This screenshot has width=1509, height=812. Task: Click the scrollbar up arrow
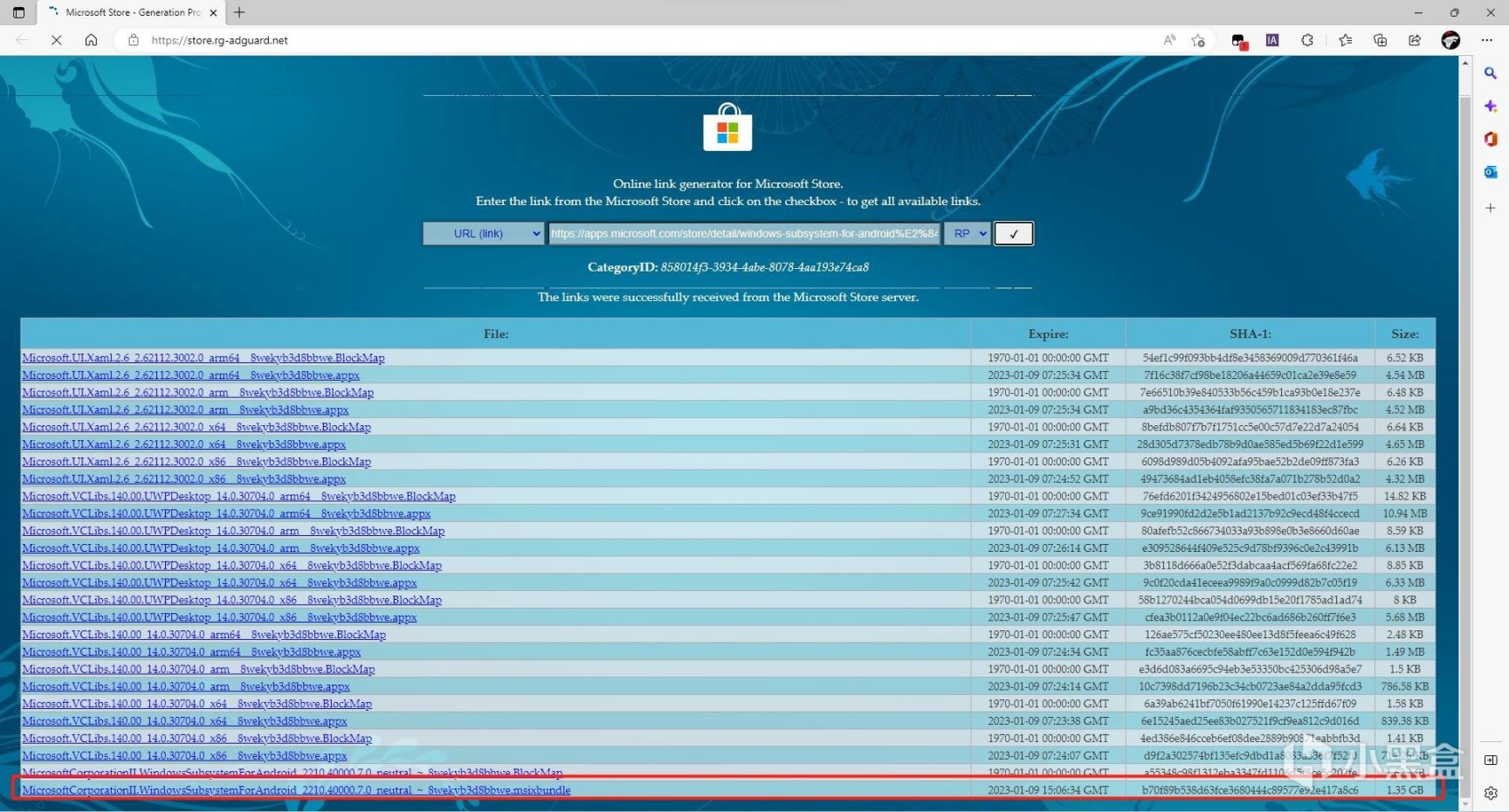coord(1465,65)
